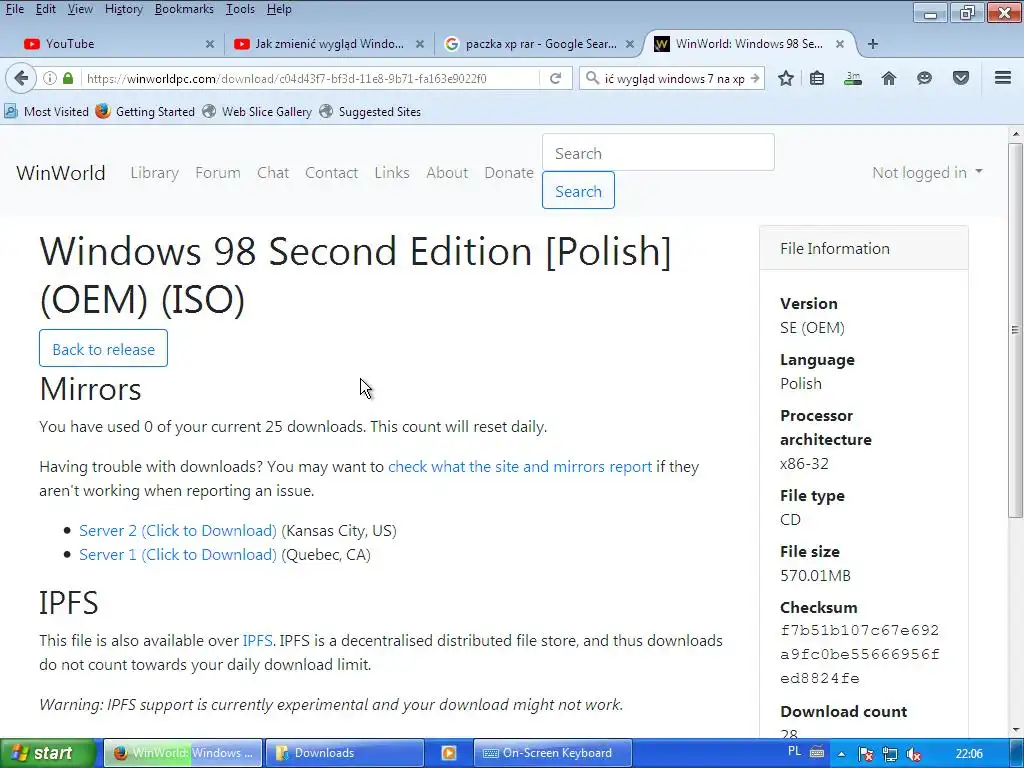Viewport: 1024px width, 768px height.
Task: Open Most Visited bookmarks folder
Action: click(46, 112)
